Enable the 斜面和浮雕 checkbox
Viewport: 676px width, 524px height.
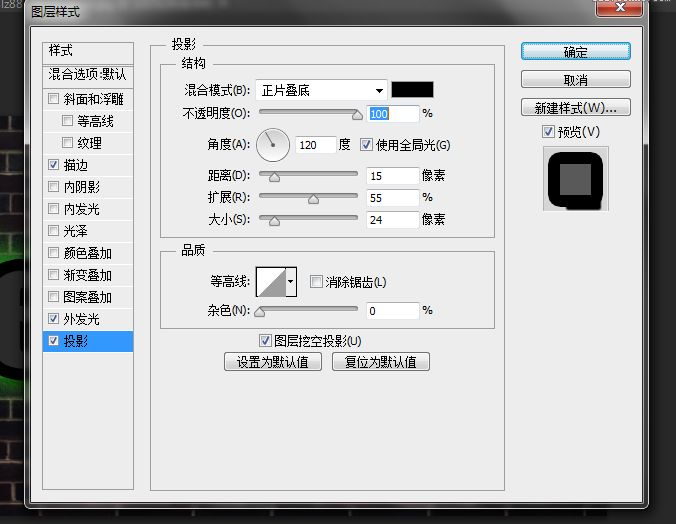(53, 99)
